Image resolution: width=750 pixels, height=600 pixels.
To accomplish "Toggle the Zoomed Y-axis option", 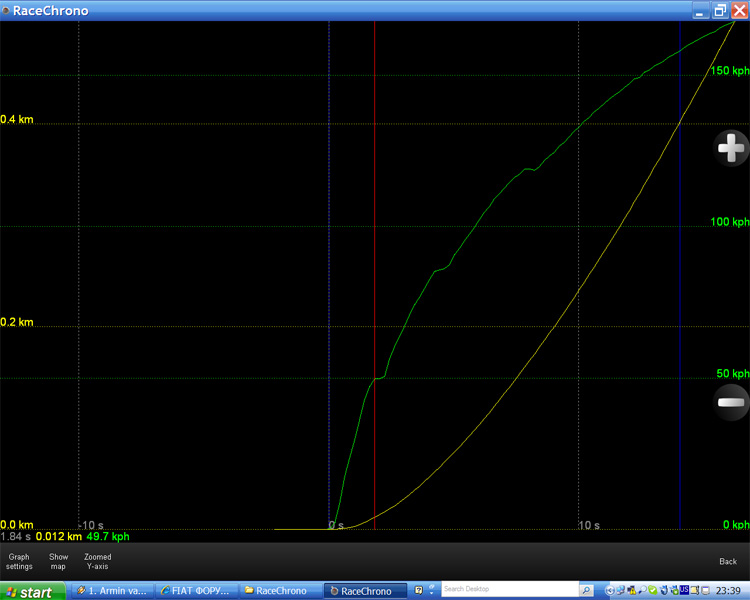I will [x=98, y=561].
